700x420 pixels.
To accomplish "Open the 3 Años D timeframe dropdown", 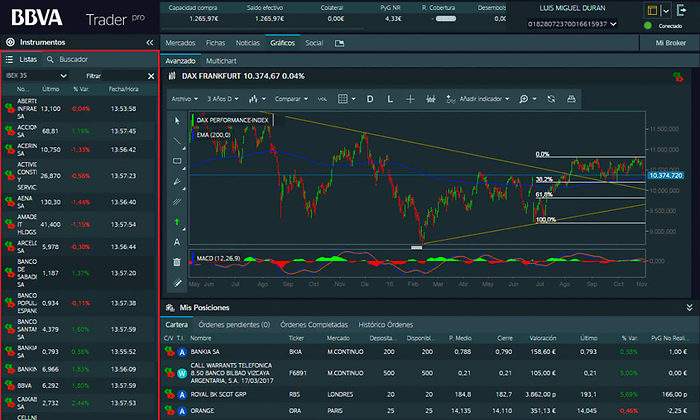I will point(223,99).
